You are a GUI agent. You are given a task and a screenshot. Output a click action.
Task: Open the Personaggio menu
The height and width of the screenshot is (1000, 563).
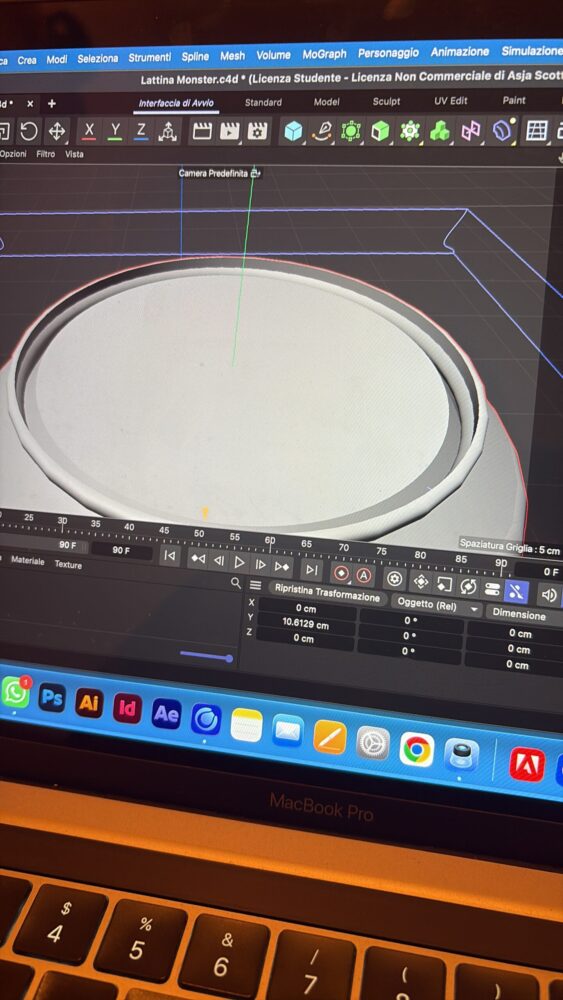click(x=388, y=53)
